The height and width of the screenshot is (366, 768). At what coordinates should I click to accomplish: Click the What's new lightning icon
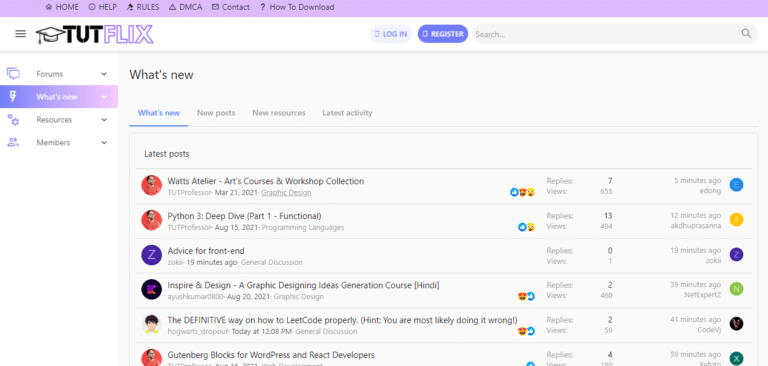(13, 97)
